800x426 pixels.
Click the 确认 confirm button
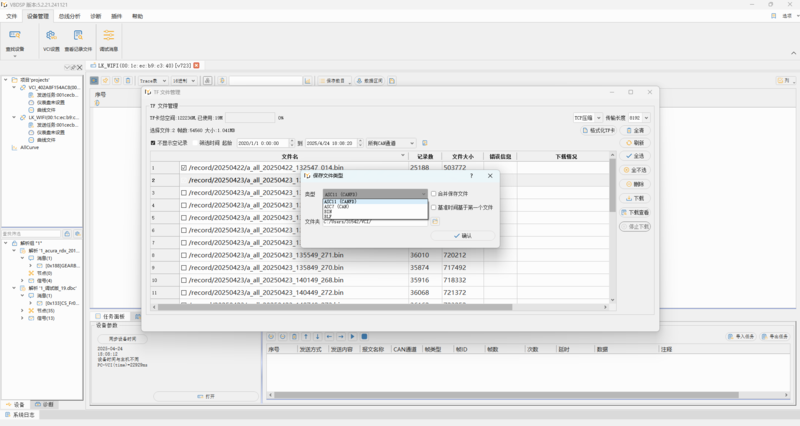coord(462,235)
